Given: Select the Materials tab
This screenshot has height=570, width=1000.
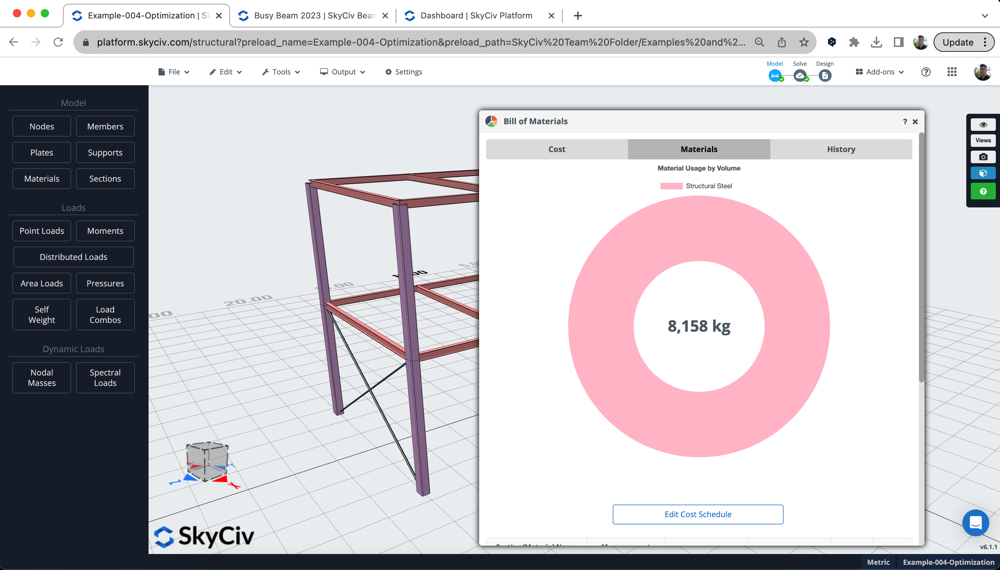Looking at the screenshot, I should click(699, 149).
